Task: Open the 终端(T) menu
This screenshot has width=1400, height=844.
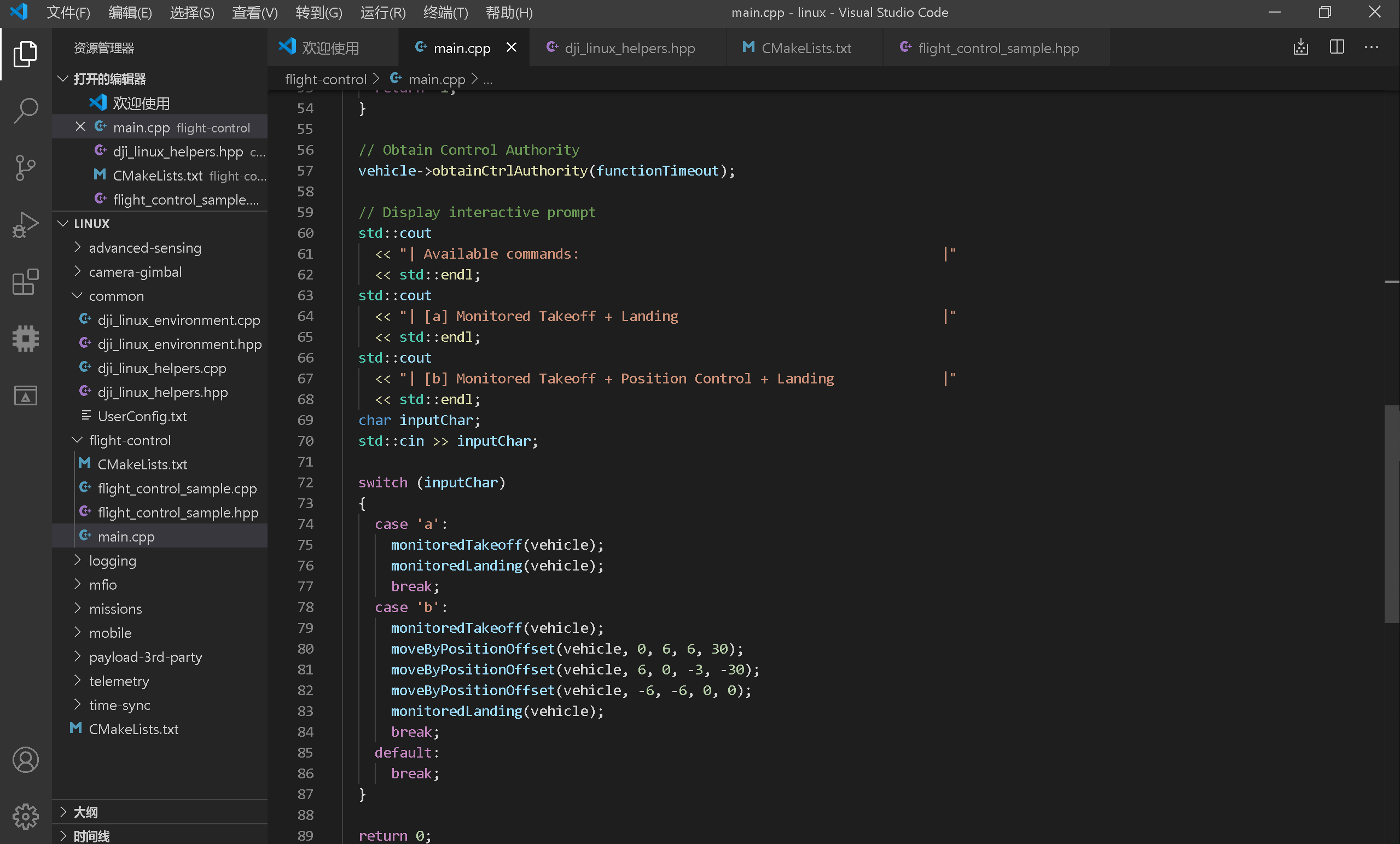Action: pyautogui.click(x=445, y=13)
